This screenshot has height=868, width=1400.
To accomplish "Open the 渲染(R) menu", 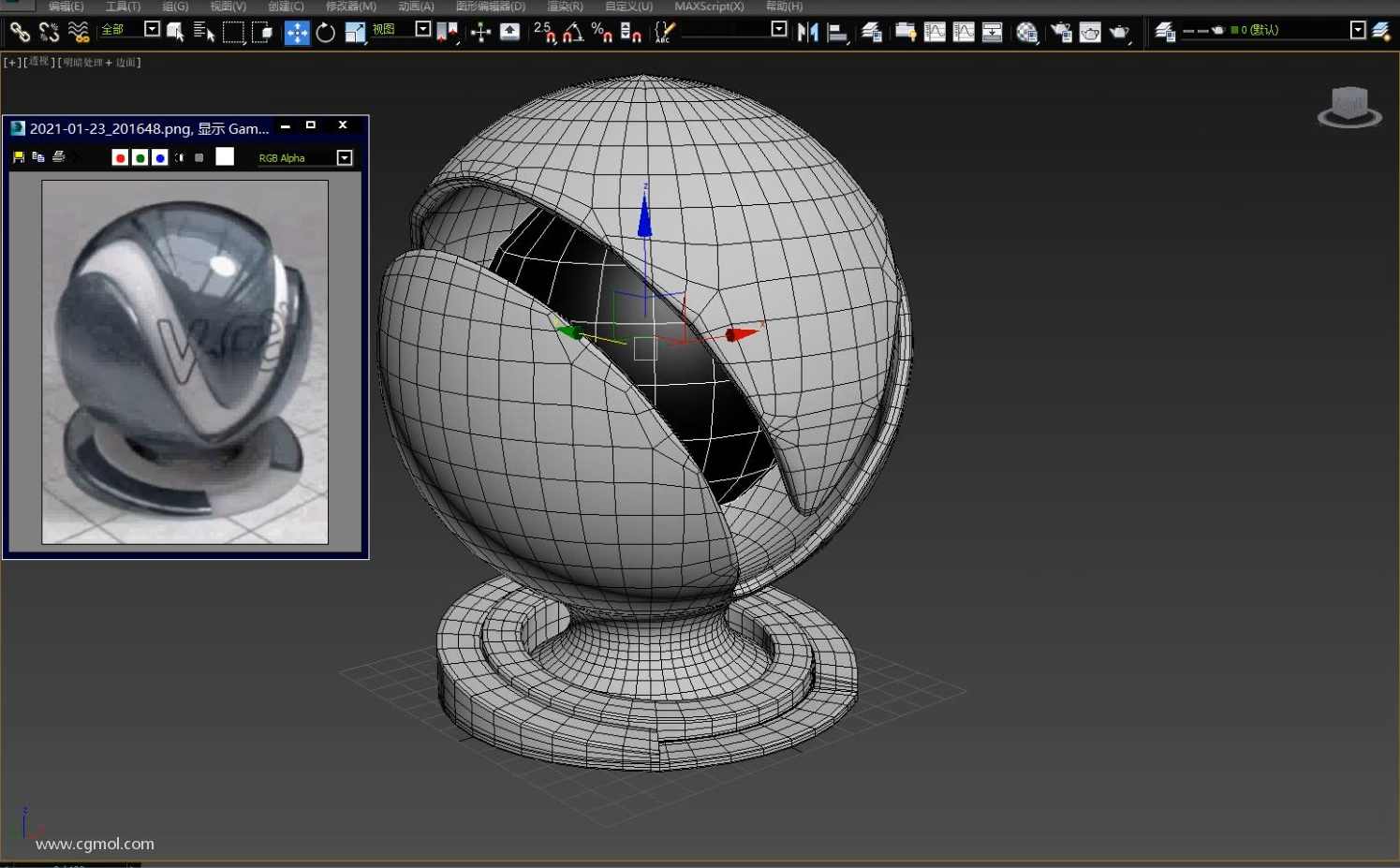I will (x=565, y=7).
